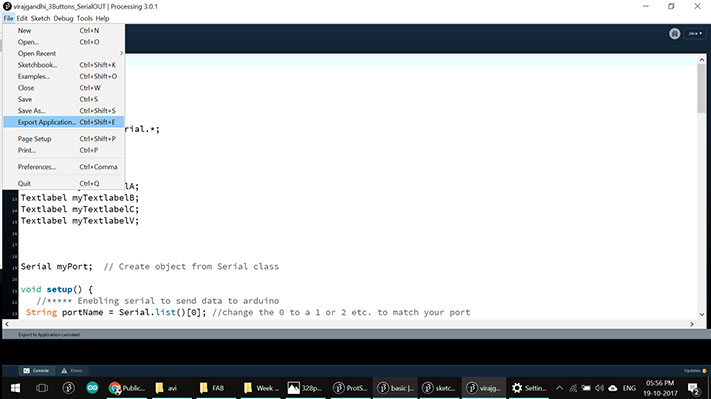Click the volume tray icon
The width and height of the screenshot is (711, 399).
599,388
